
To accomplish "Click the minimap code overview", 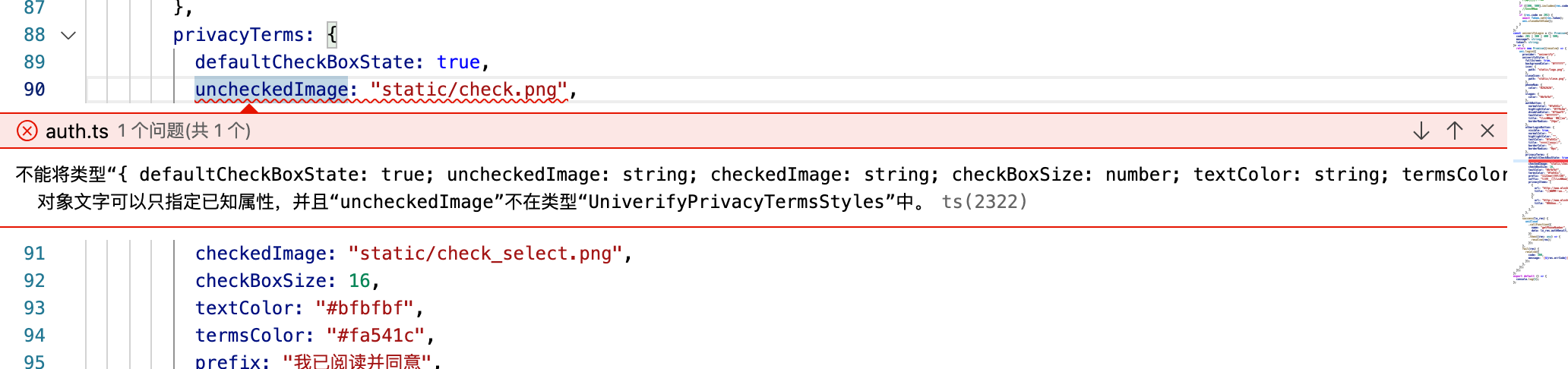I will pyautogui.click(x=1538, y=144).
